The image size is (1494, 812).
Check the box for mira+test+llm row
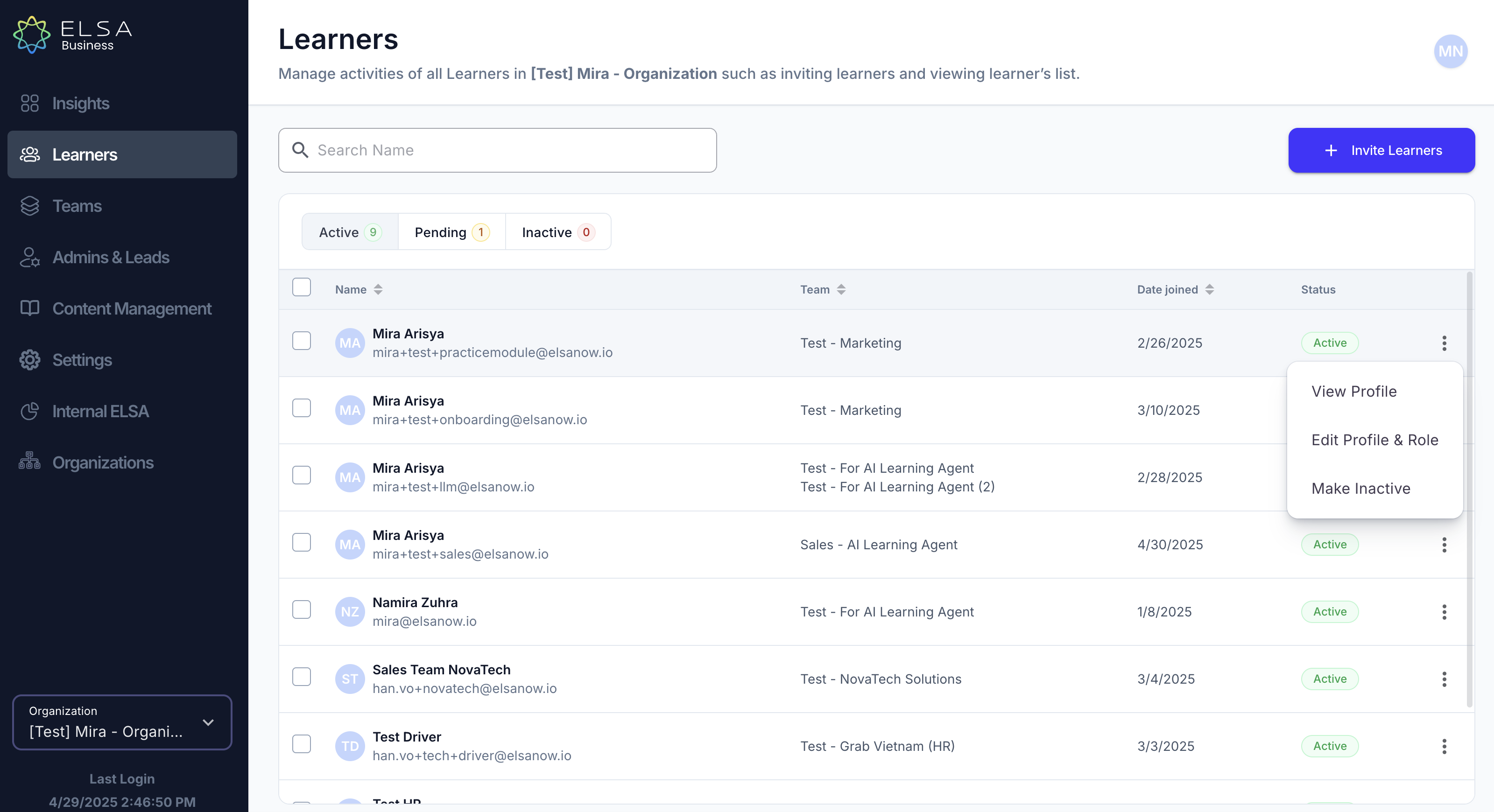(x=302, y=475)
